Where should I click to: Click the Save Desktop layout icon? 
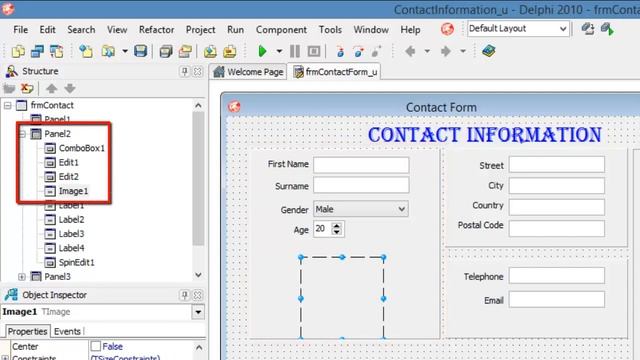(588, 29)
